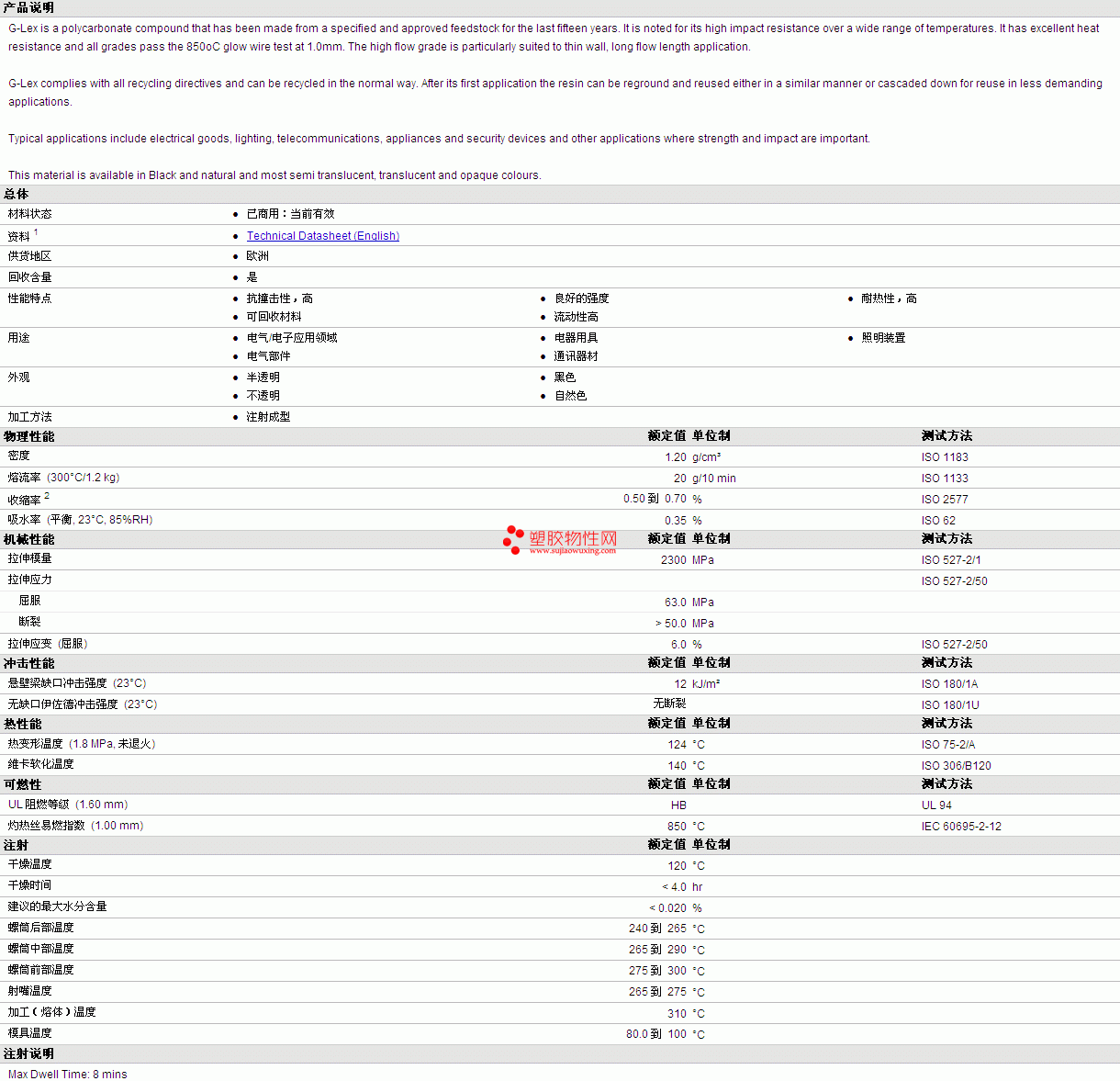This screenshot has width=1120, height=1081.
Task: Click the UL 阻燃等级 (1.60 mm) row label
Action: [68, 805]
